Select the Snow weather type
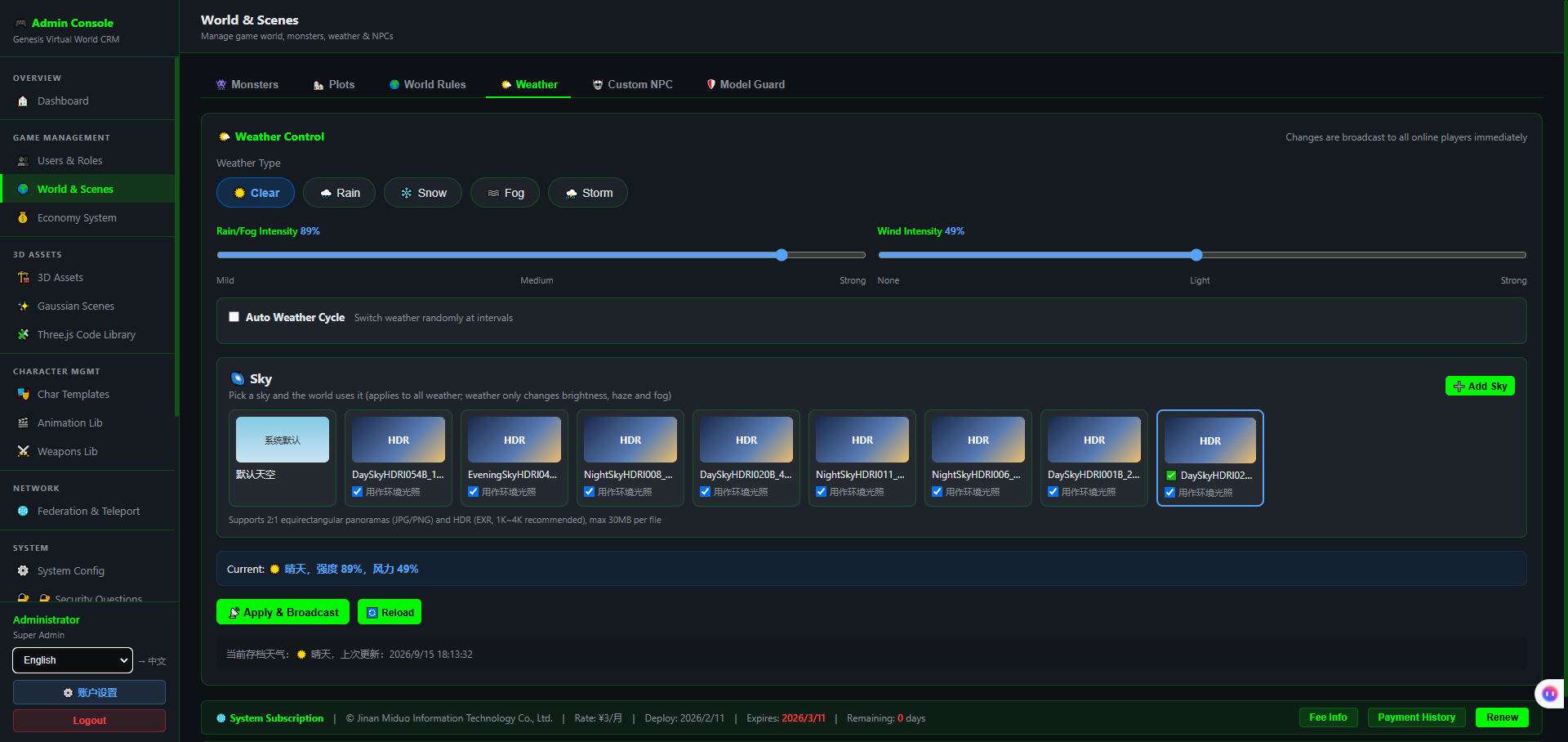This screenshot has width=1568, height=742. tap(423, 193)
